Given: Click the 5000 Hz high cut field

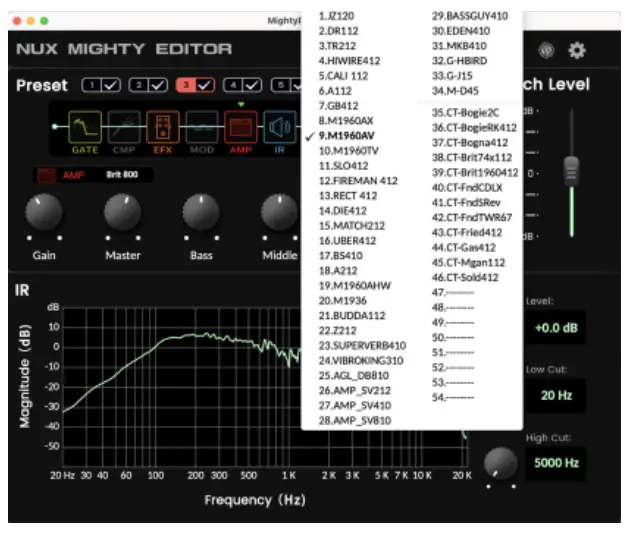Looking at the screenshot, I should [556, 463].
